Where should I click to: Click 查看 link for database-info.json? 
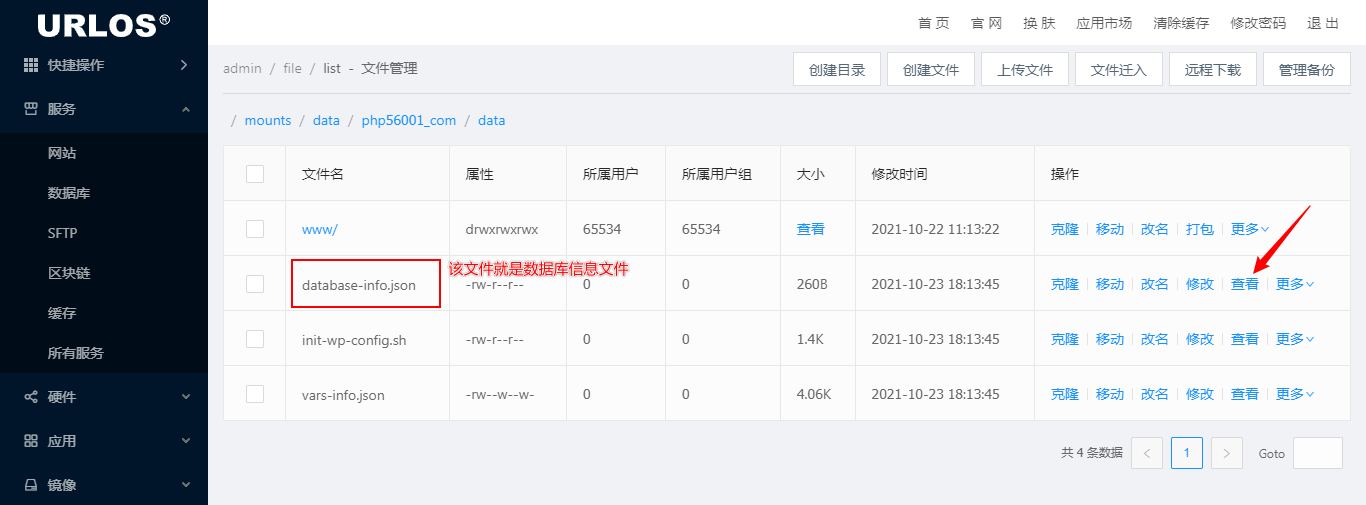coord(1245,284)
